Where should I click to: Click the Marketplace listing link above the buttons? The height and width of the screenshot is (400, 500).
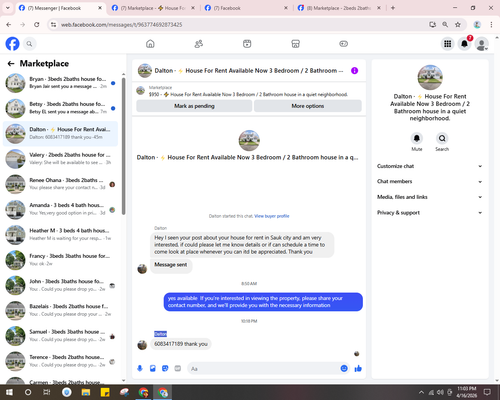click(248, 94)
